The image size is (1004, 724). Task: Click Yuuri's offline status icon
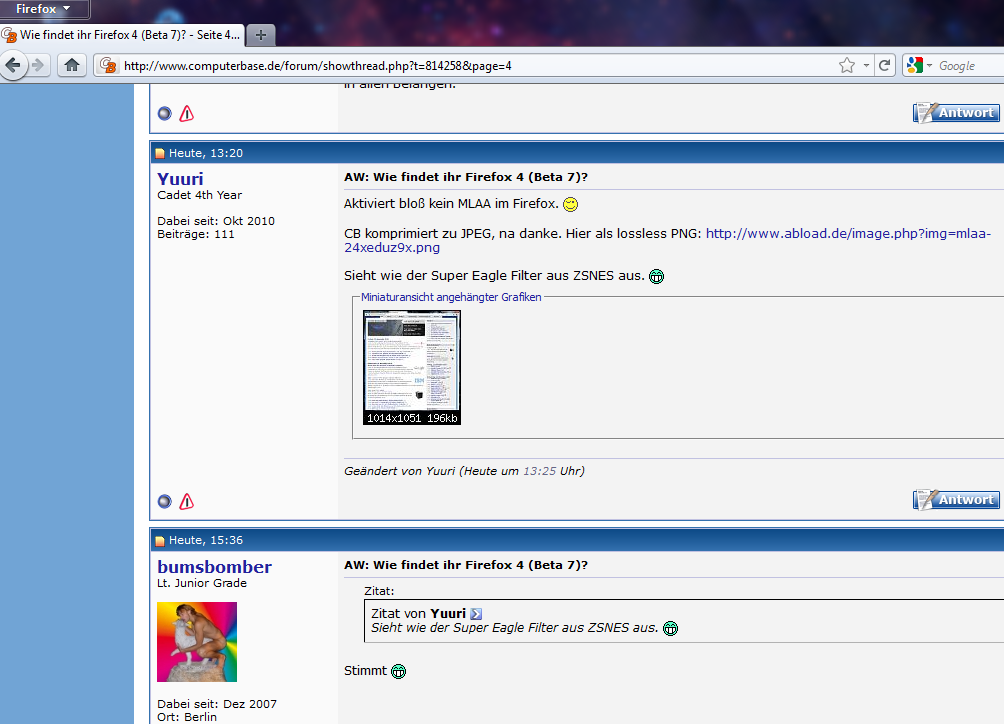[165, 501]
